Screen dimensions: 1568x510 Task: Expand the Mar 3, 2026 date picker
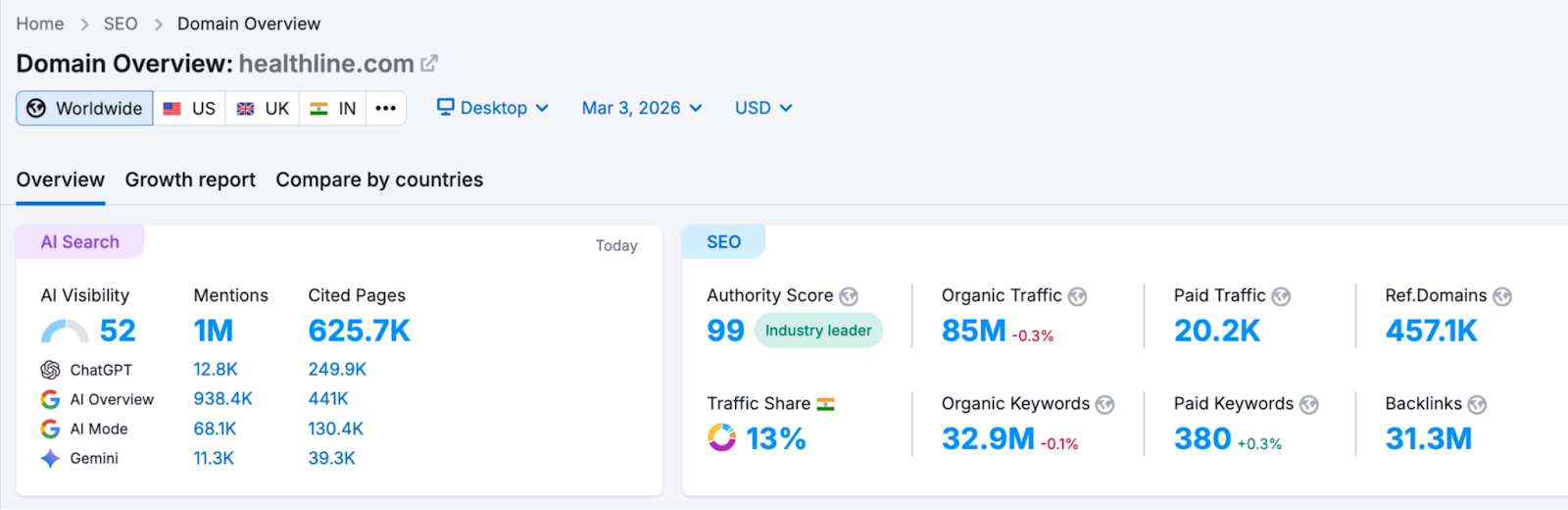[642, 108]
